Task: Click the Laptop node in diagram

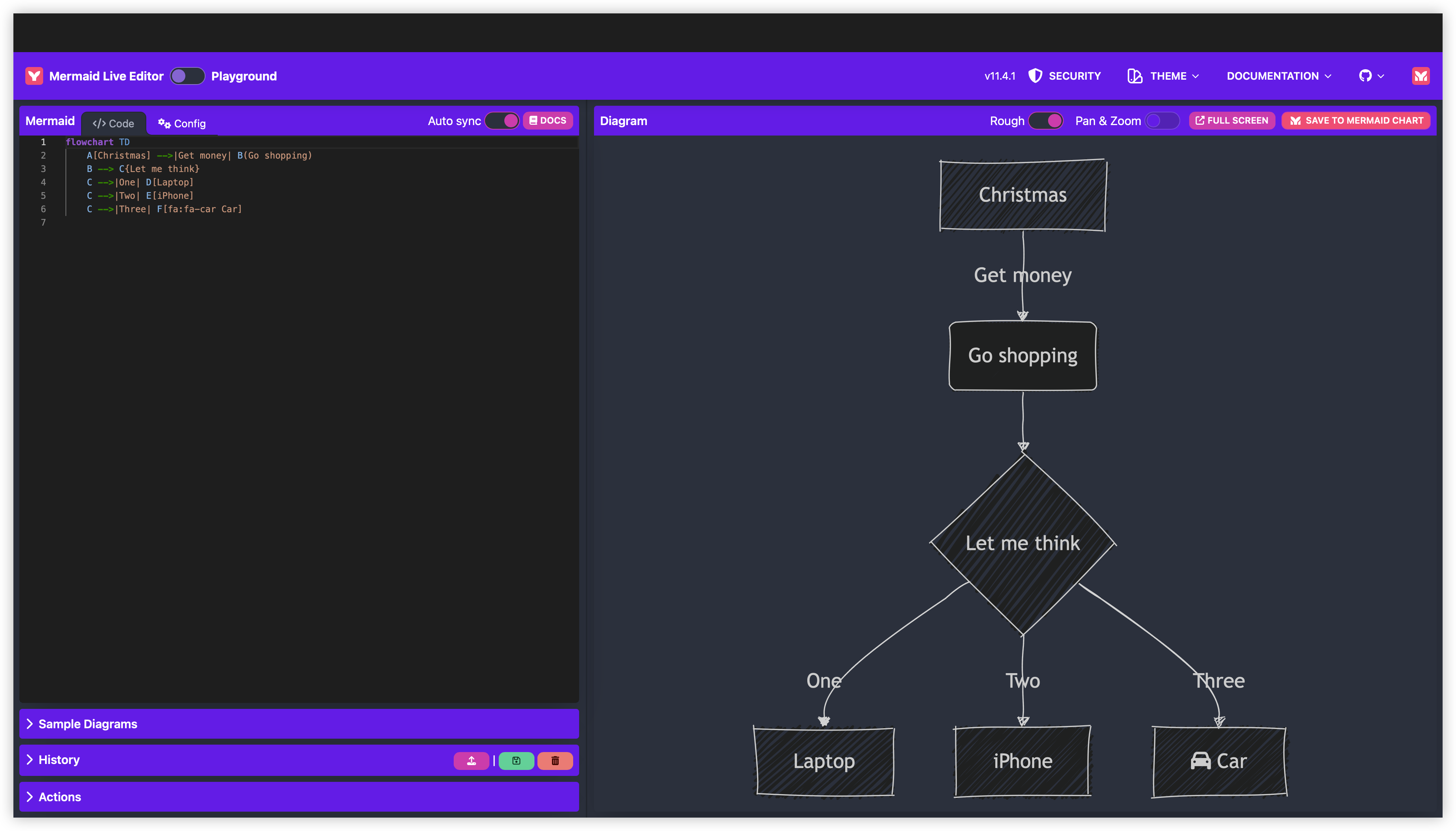Action: coord(824,761)
